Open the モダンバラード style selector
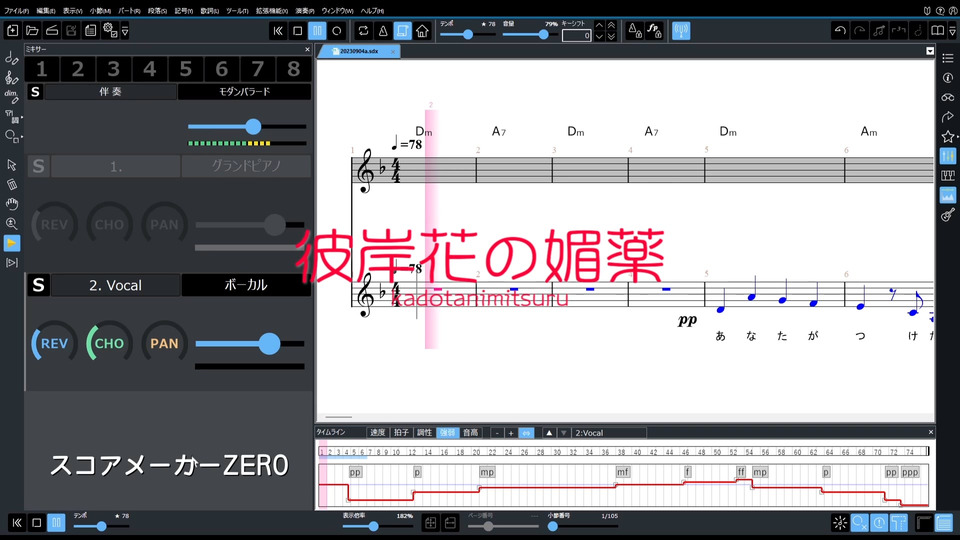The height and width of the screenshot is (540, 960). point(244,92)
